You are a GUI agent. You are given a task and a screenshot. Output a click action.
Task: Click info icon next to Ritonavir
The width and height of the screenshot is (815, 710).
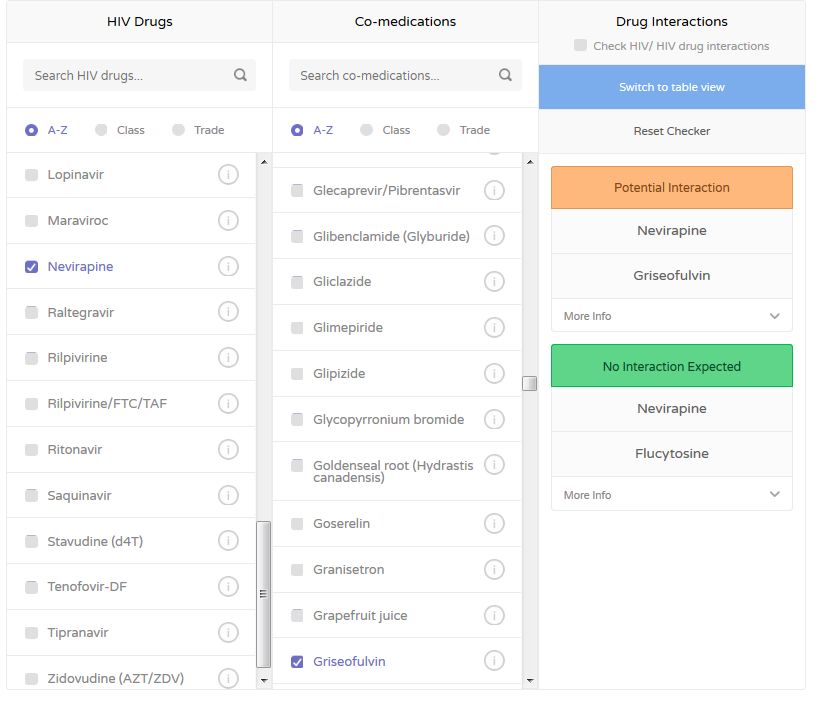tap(228, 450)
